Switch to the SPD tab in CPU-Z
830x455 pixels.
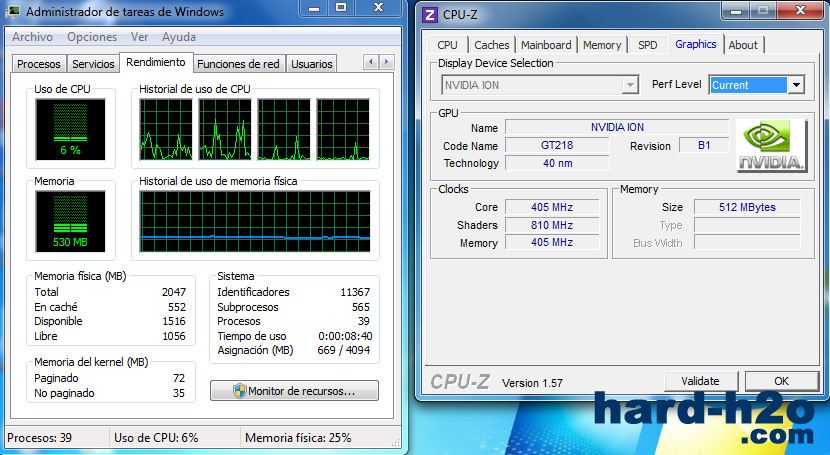[647, 45]
